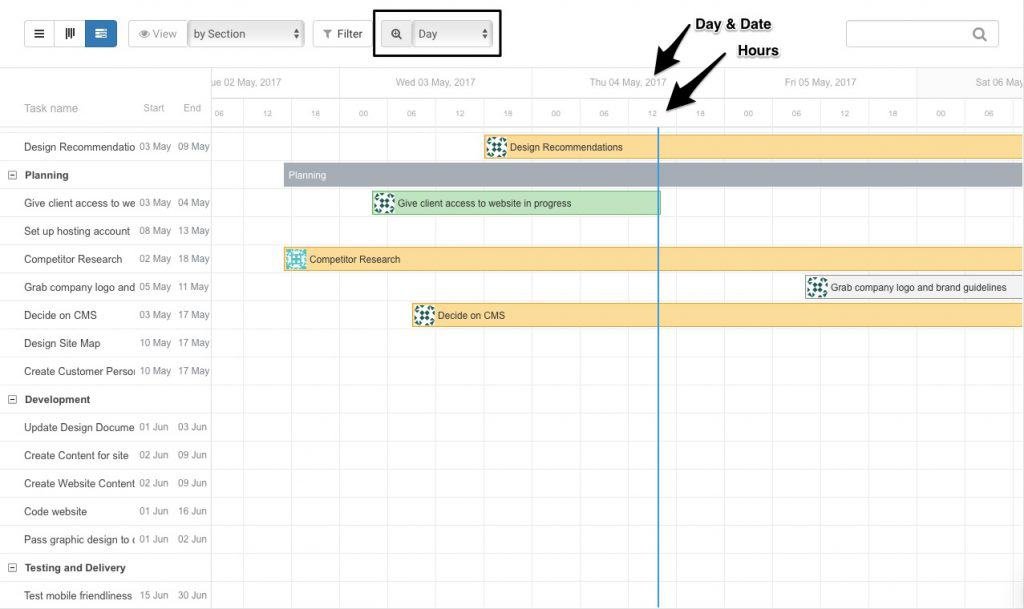This screenshot has height=609, width=1024.
Task: Open the hamburger list menu icon
Action: coord(38,32)
